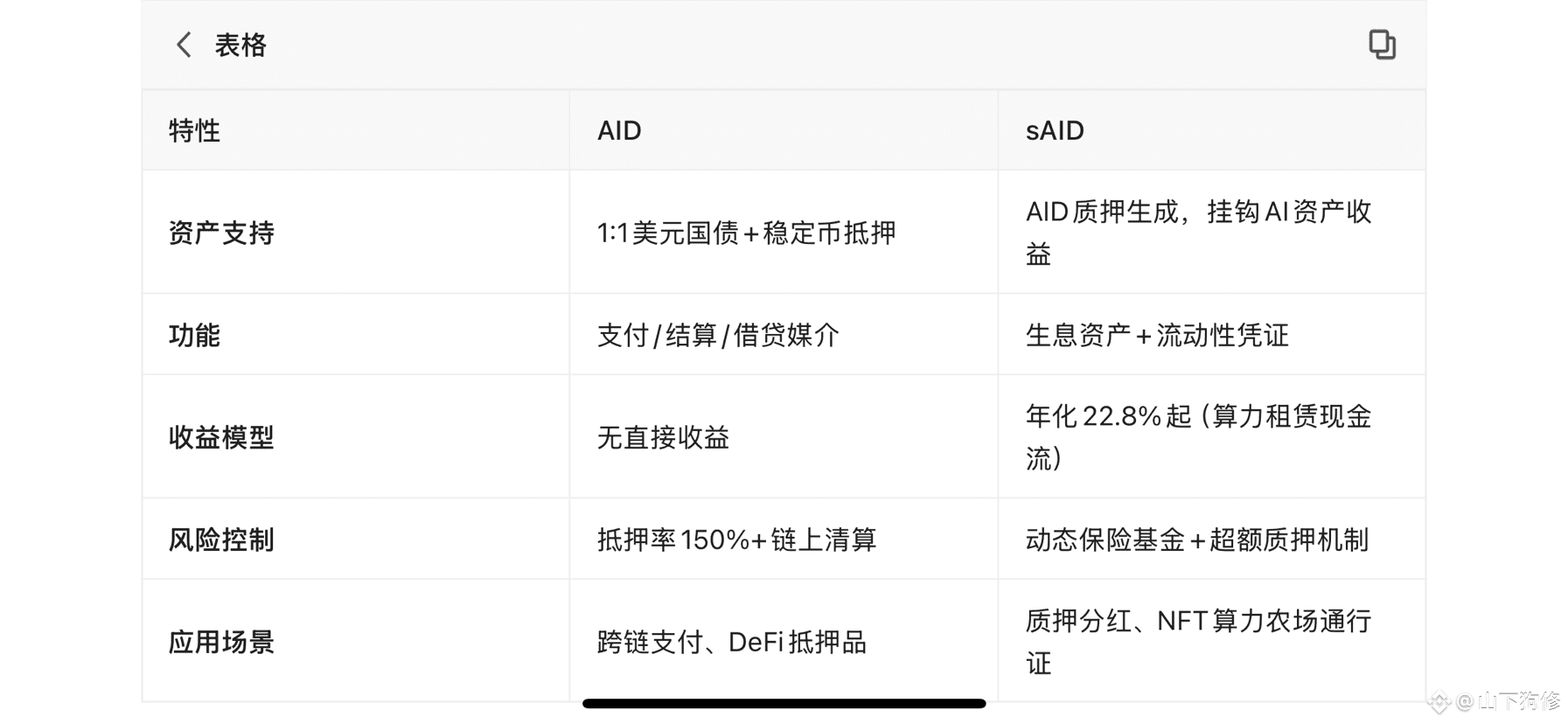
Task: Tap the 资产支持 row label
Action: click(x=221, y=233)
